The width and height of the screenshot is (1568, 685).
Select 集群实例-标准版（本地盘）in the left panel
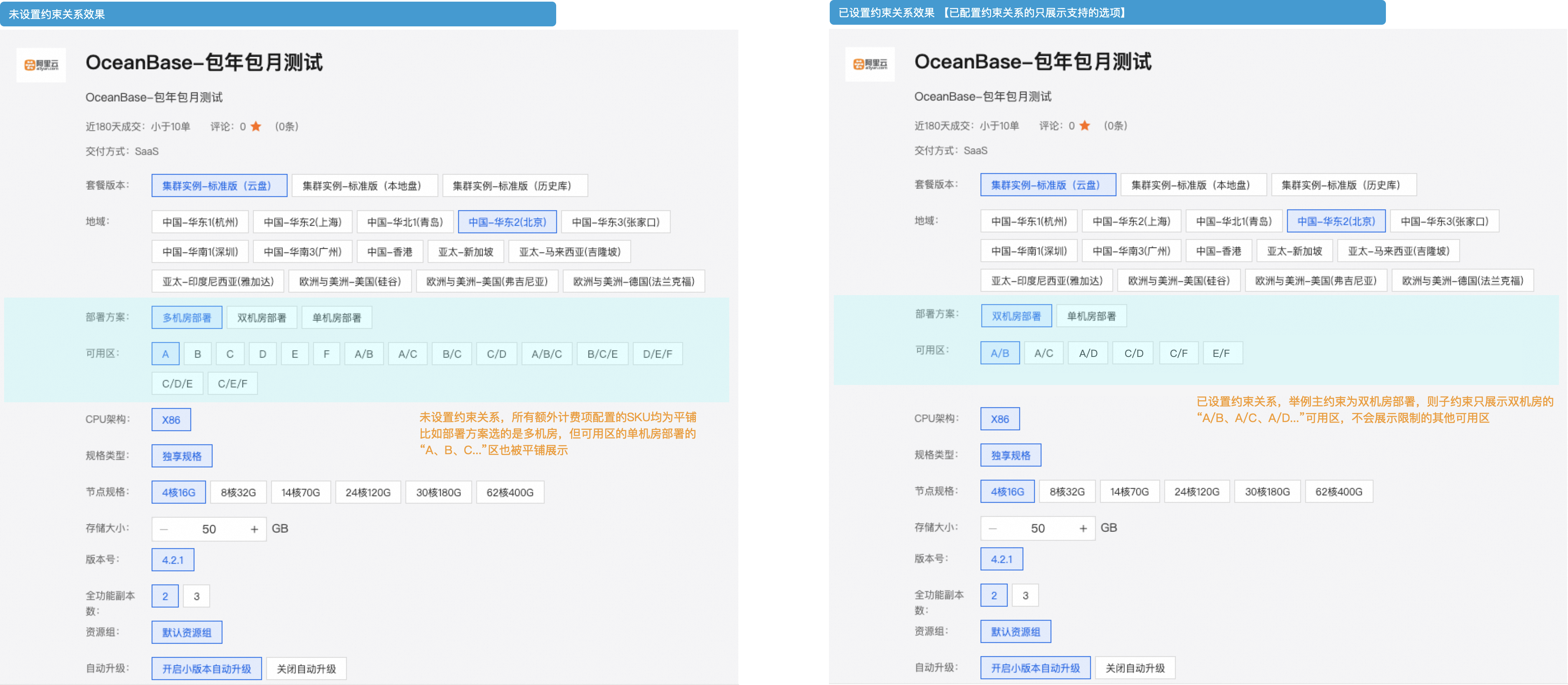365,186
